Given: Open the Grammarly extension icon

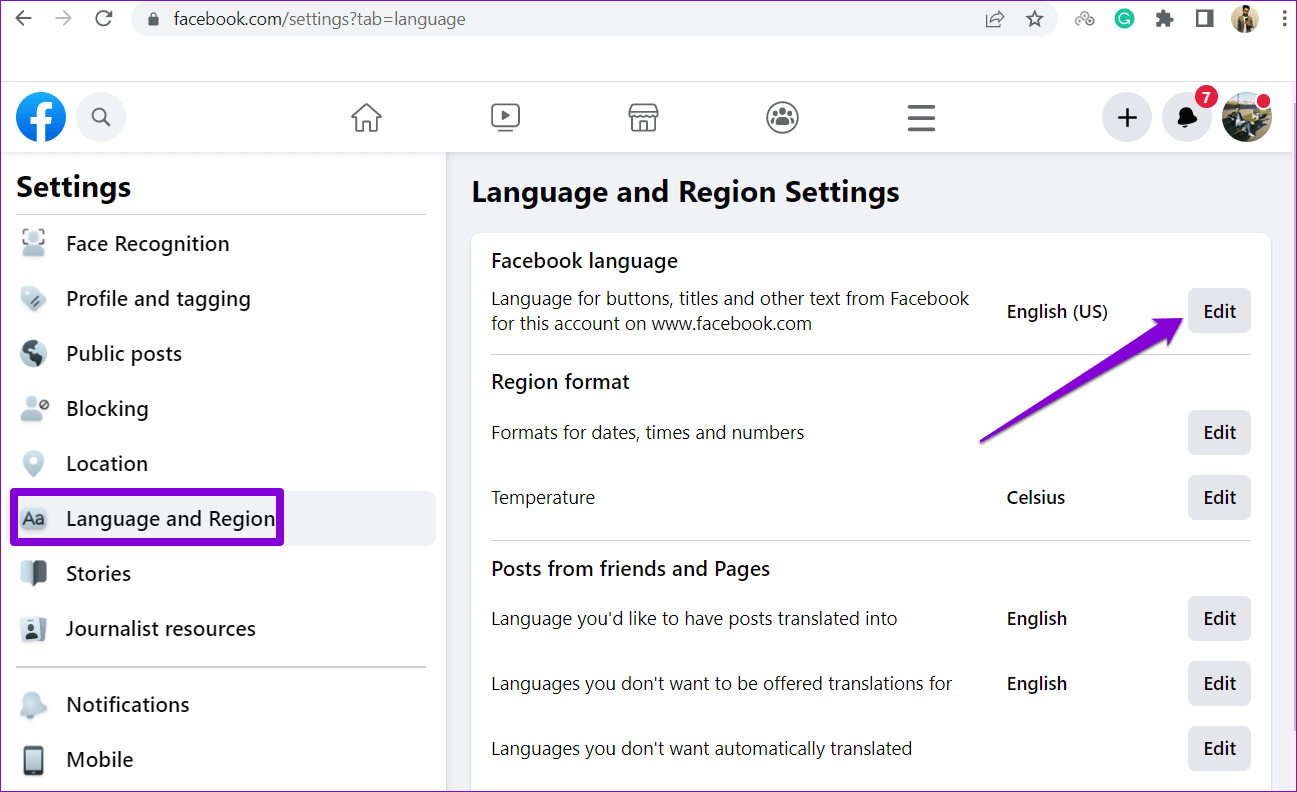Looking at the screenshot, I should pos(1124,19).
